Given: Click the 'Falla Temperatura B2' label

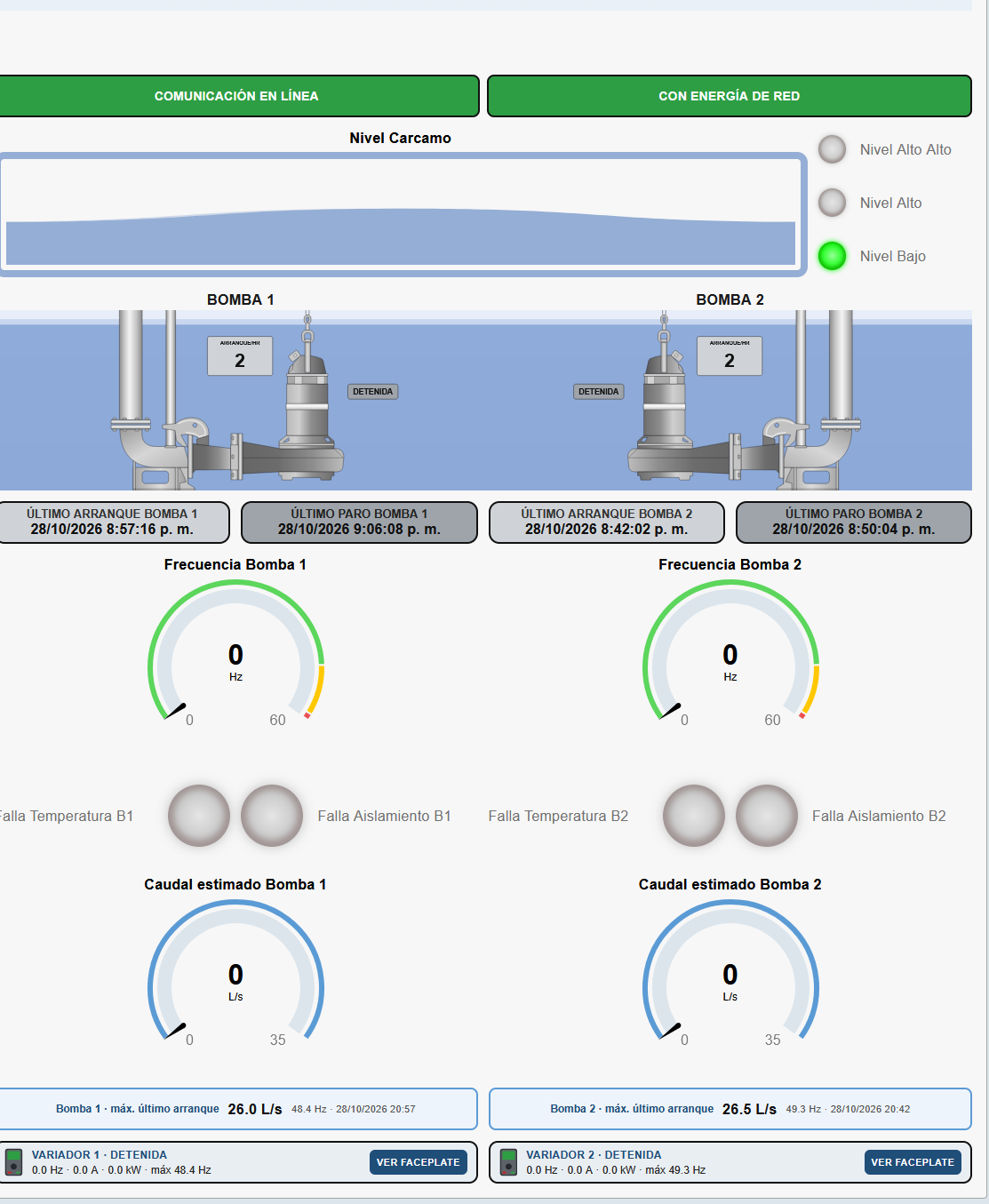Looking at the screenshot, I should pos(558,816).
